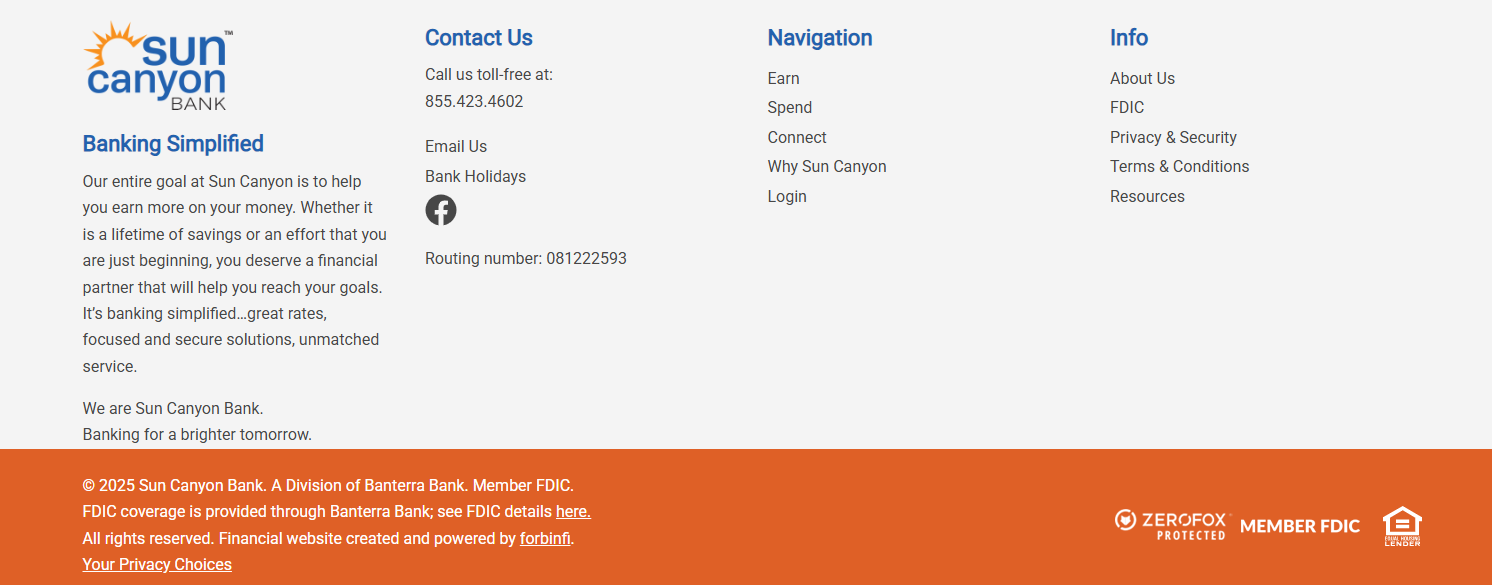Open the About Us page

click(1142, 79)
